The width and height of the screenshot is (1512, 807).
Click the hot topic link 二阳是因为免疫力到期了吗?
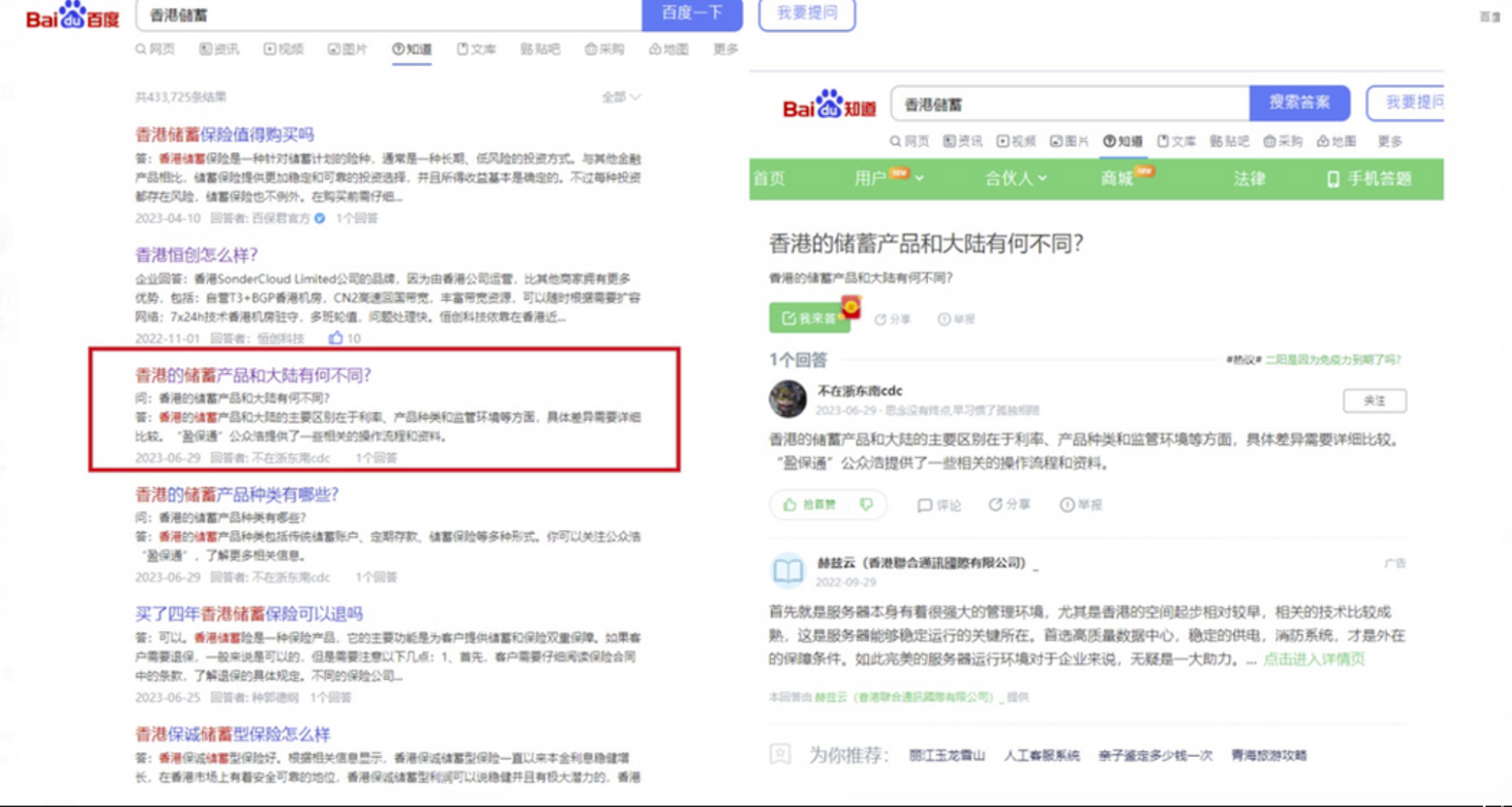click(x=1333, y=359)
